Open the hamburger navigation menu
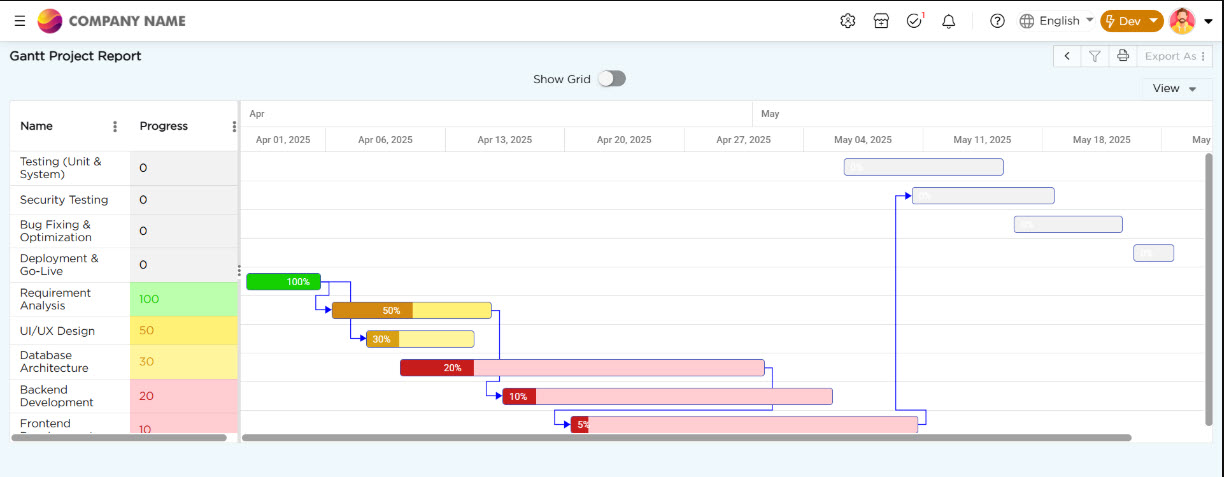 coord(20,21)
